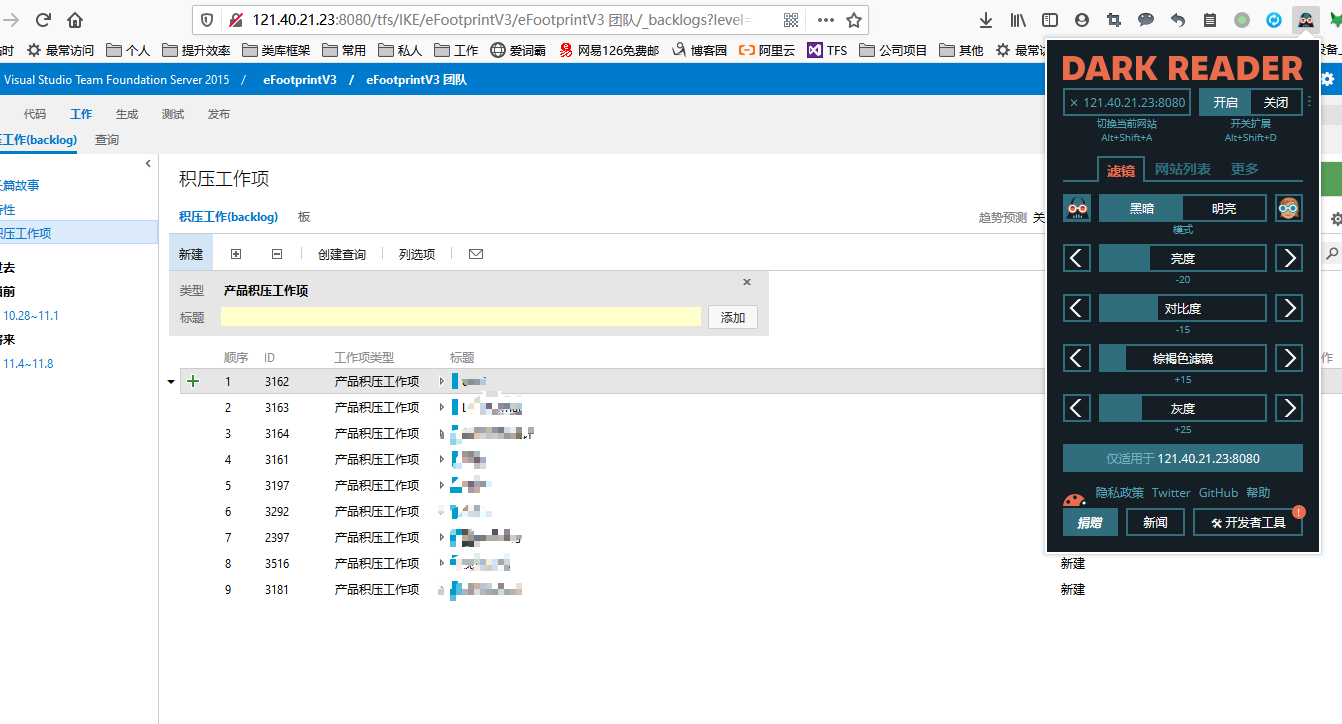Open the GitHub link in Dark Reader

pyautogui.click(x=1218, y=493)
